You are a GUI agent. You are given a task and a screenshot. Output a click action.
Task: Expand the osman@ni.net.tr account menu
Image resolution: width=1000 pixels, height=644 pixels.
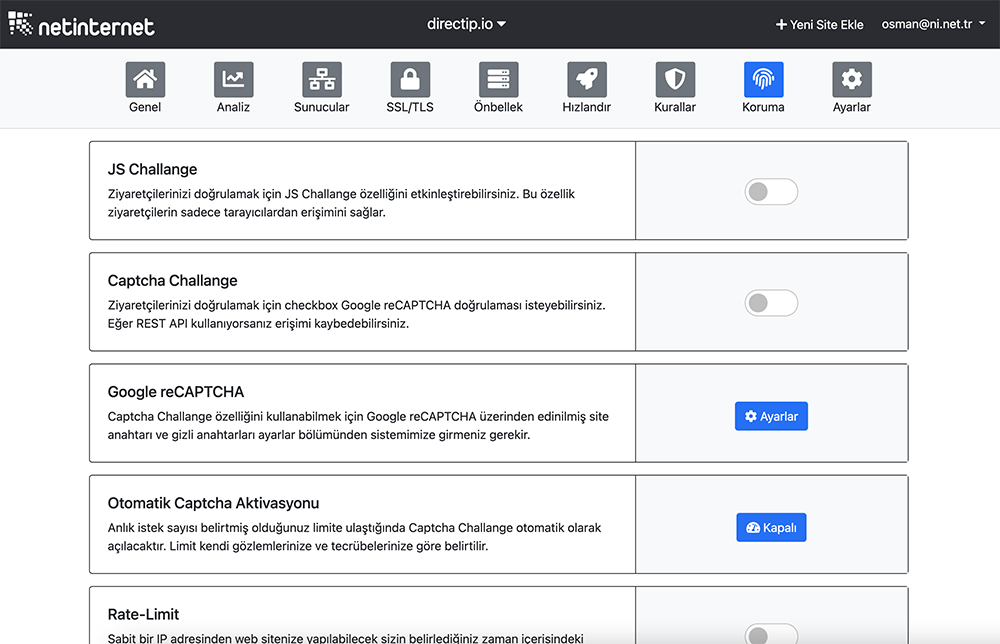click(x=933, y=24)
